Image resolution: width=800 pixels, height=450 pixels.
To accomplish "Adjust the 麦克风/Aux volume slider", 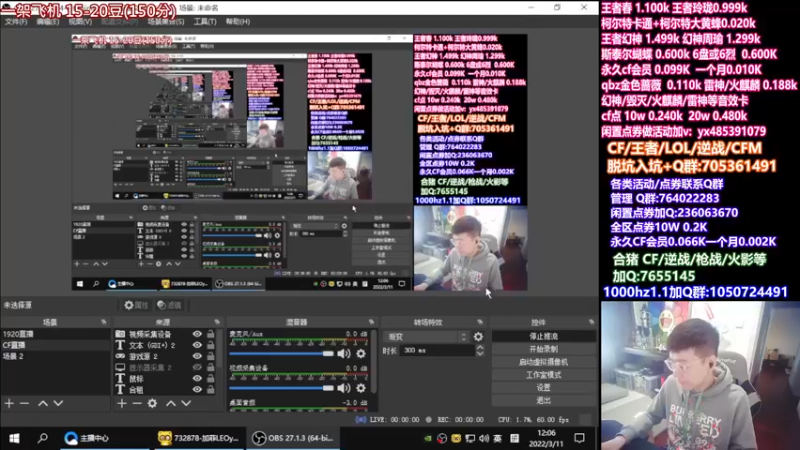I will tap(282, 354).
